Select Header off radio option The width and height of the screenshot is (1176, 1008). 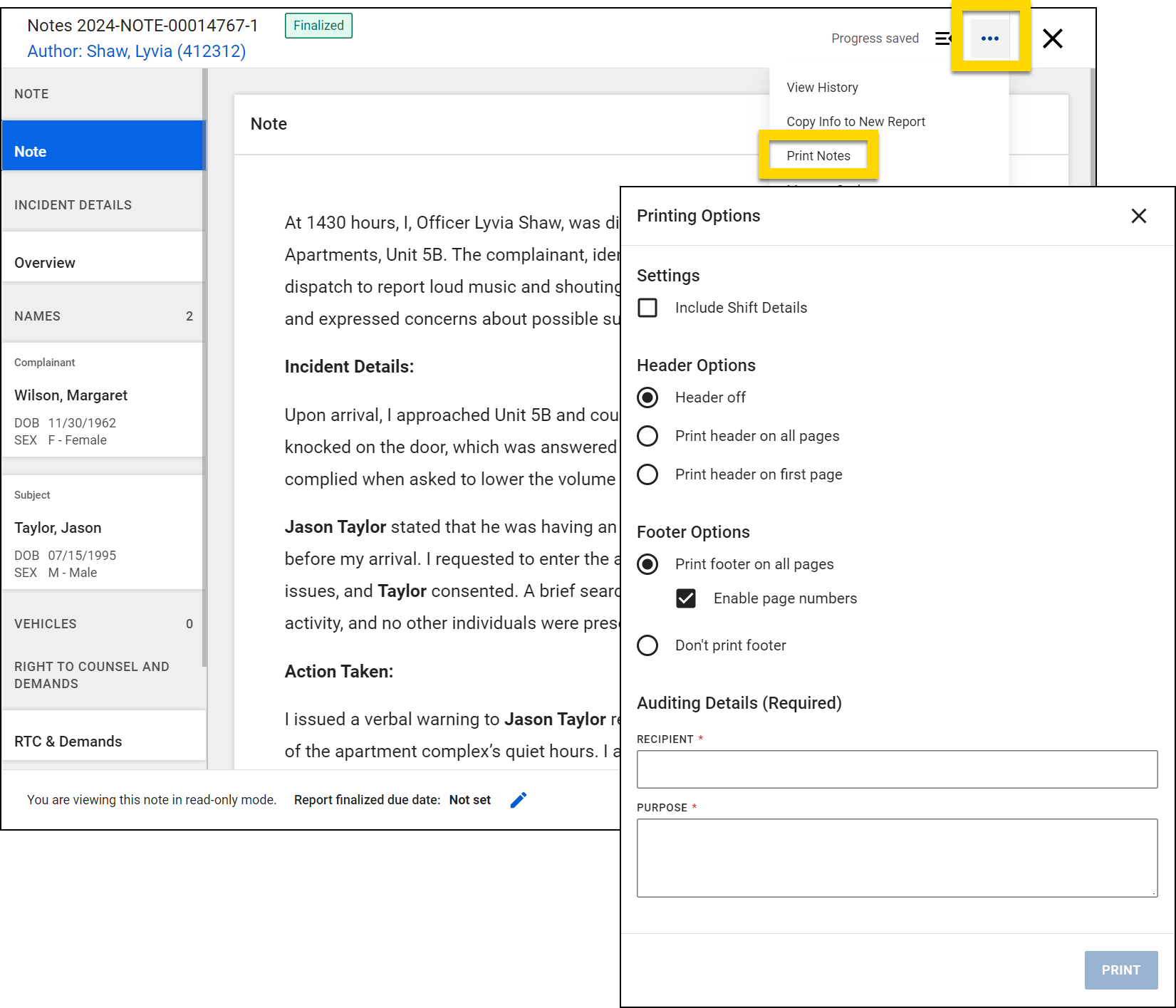tap(647, 398)
